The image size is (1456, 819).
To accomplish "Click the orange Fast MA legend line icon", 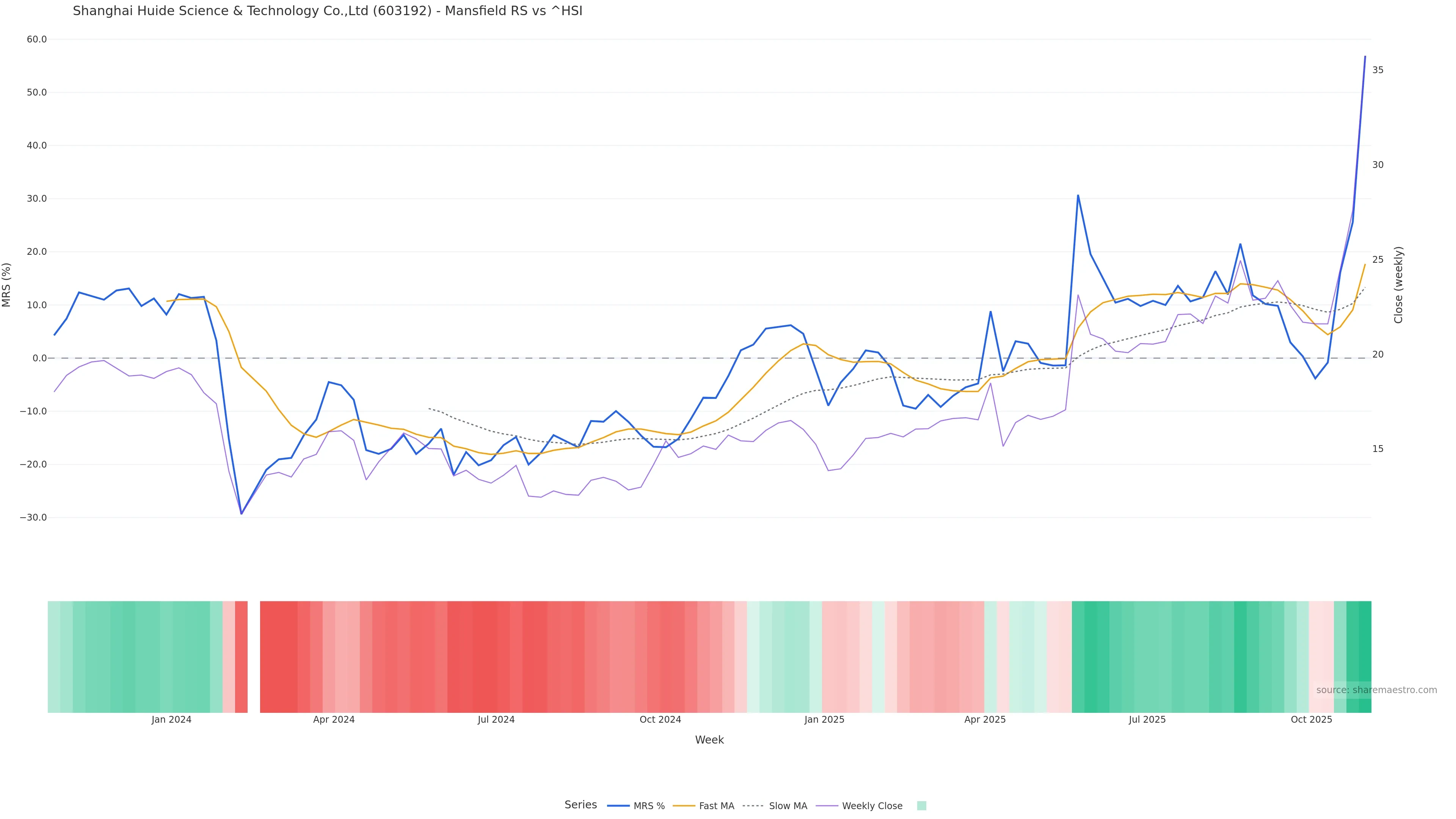I will (x=684, y=806).
